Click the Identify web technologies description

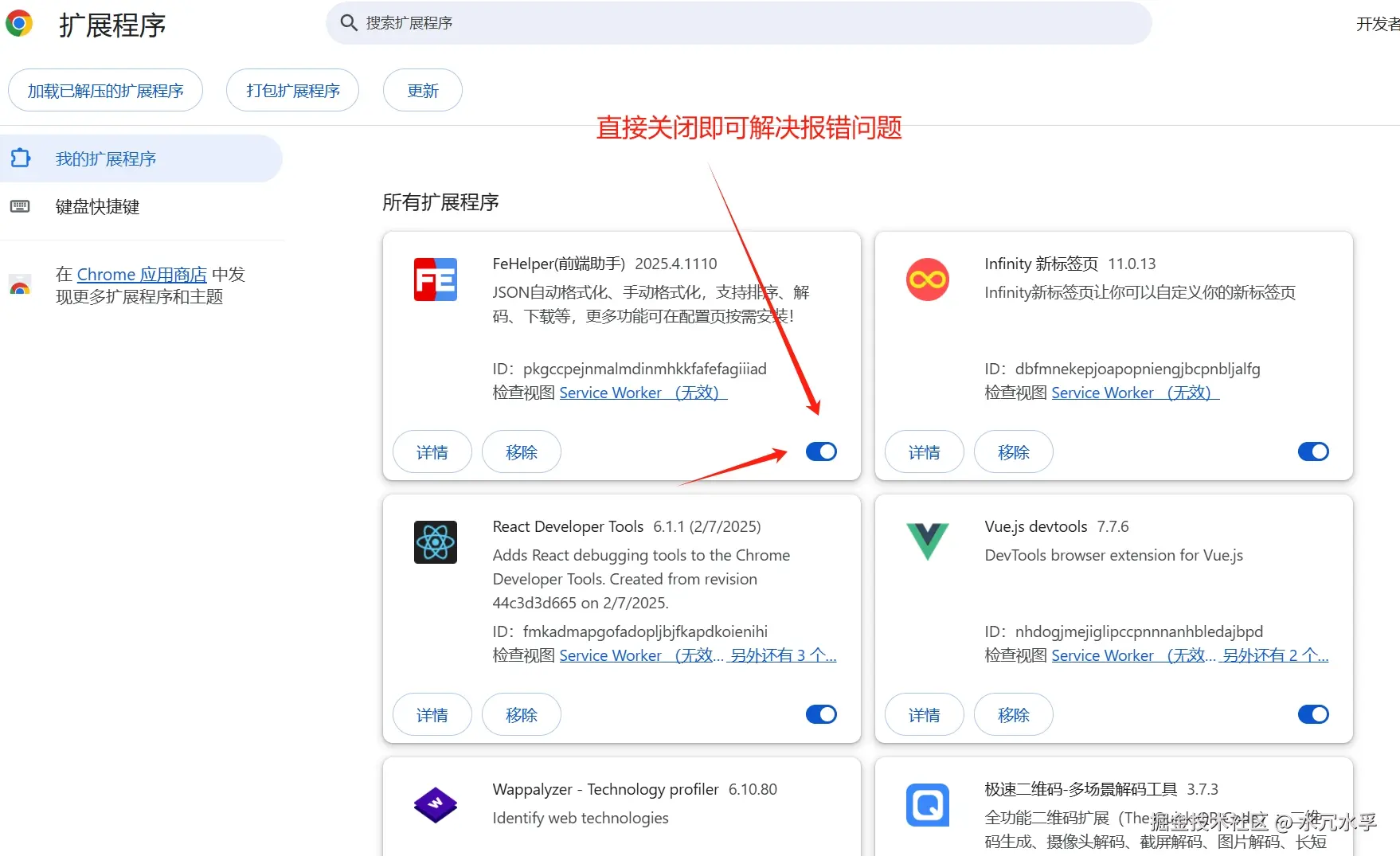pyautogui.click(x=581, y=818)
